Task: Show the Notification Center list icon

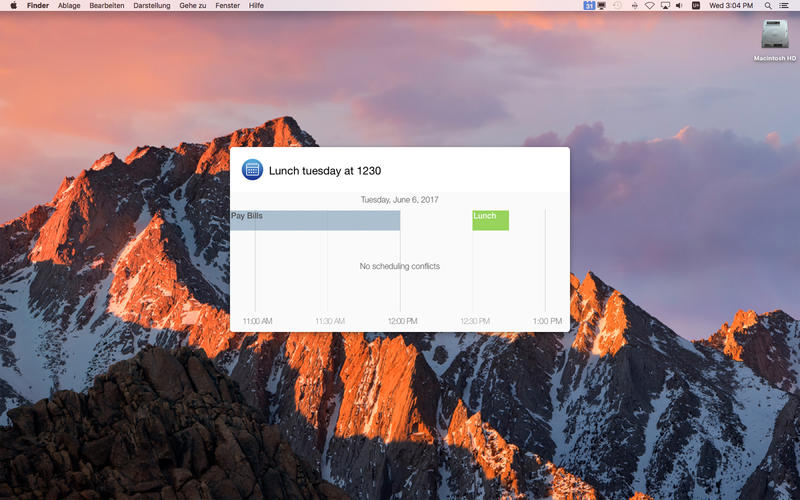Action: 784,6
